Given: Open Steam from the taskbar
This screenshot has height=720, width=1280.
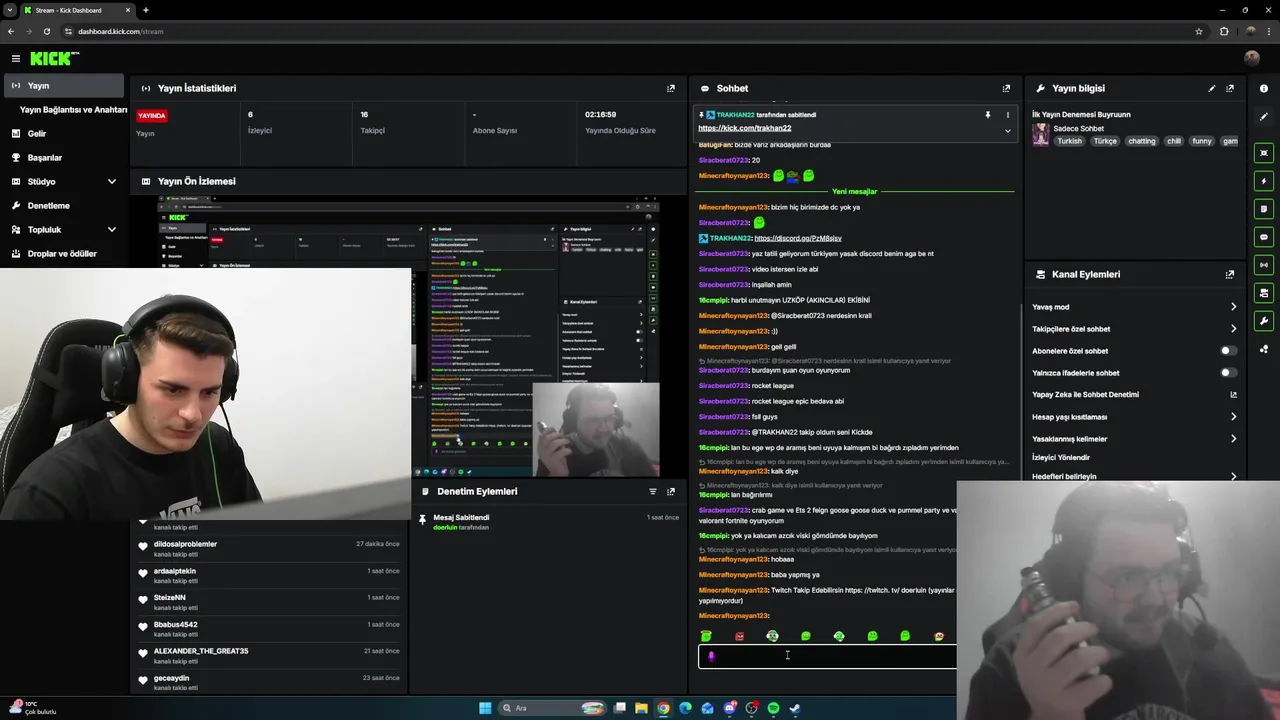Looking at the screenshot, I should [795, 708].
